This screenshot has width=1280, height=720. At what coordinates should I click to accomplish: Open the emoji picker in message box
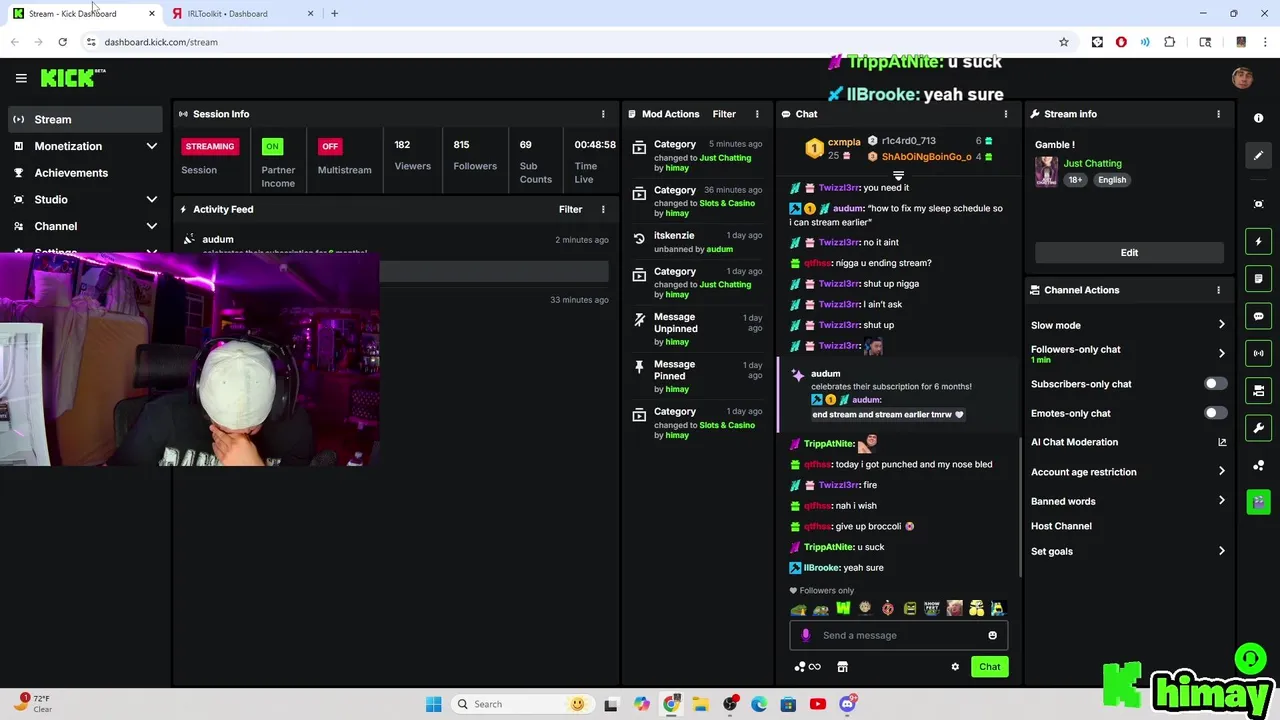[992, 635]
